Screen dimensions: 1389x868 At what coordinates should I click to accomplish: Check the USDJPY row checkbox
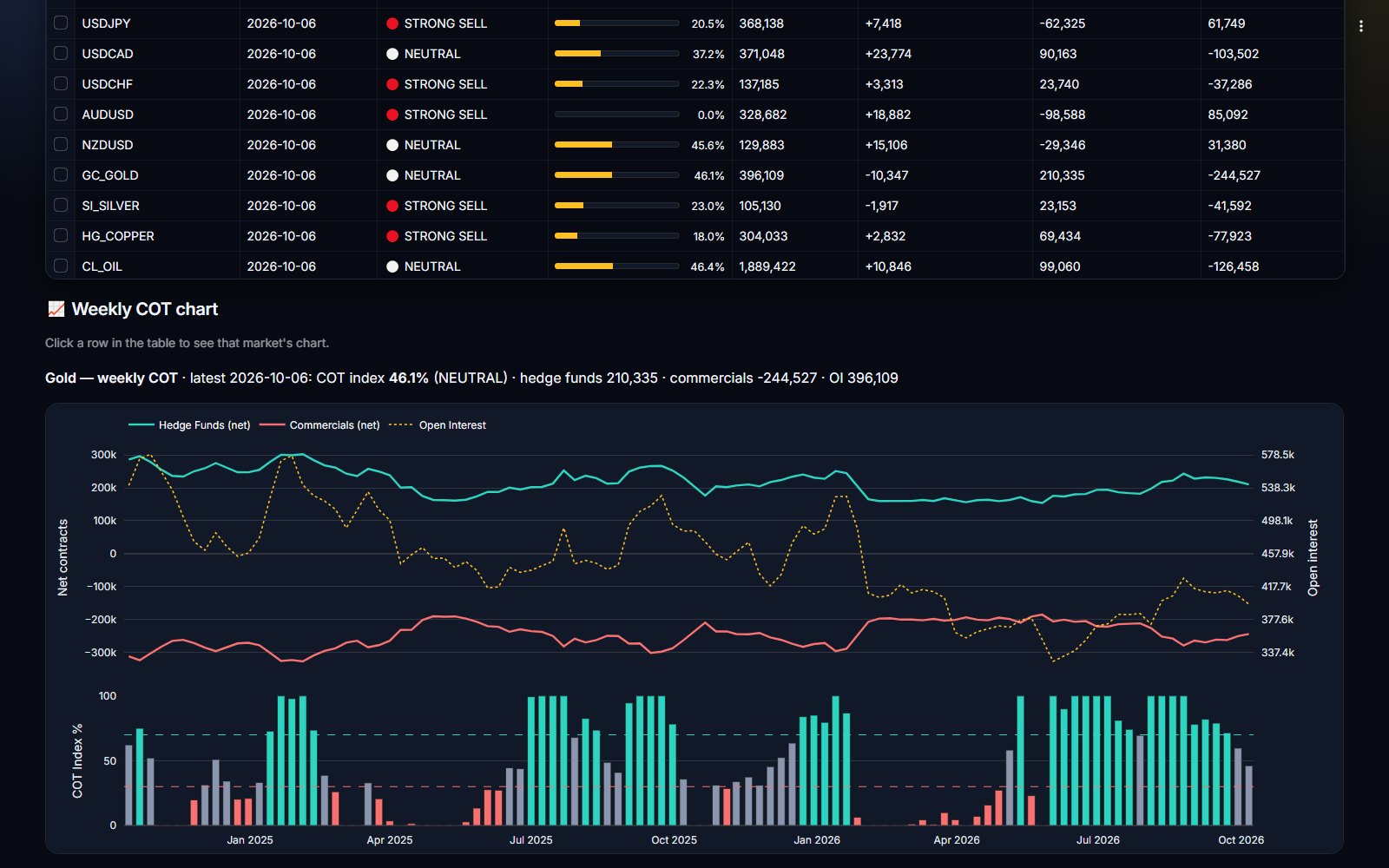click(x=61, y=23)
